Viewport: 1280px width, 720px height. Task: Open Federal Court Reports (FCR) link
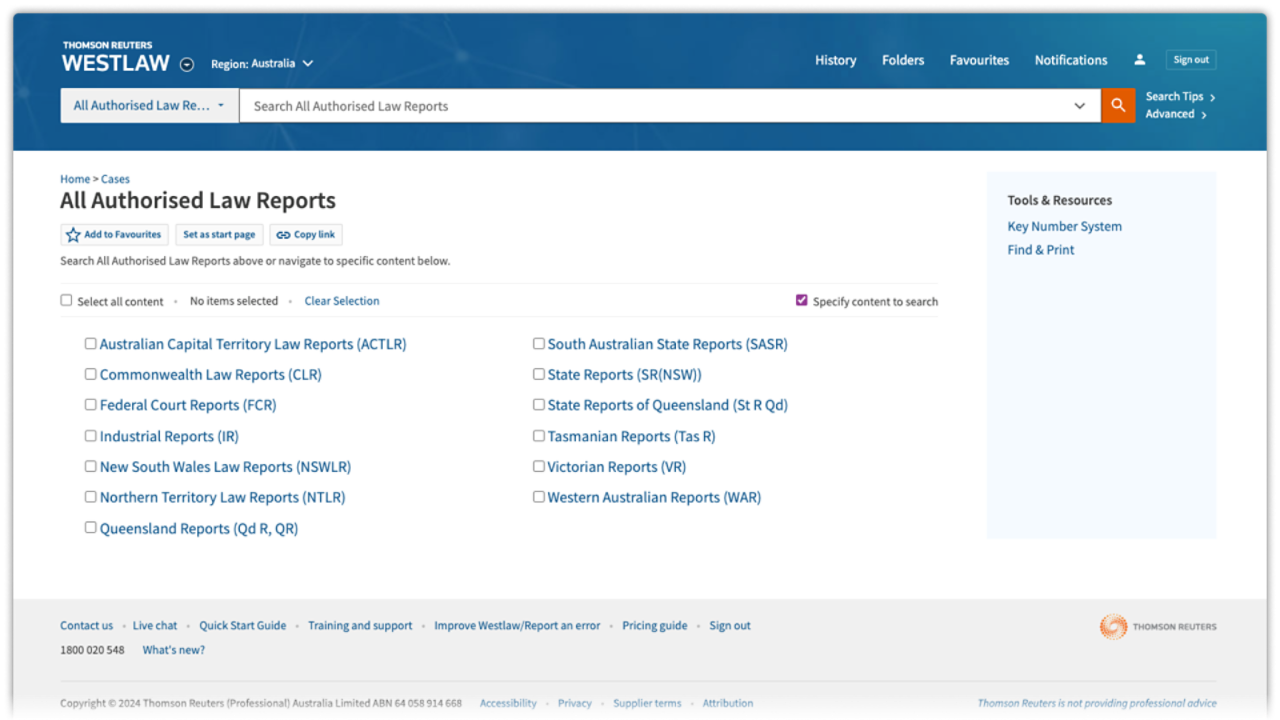pos(188,405)
